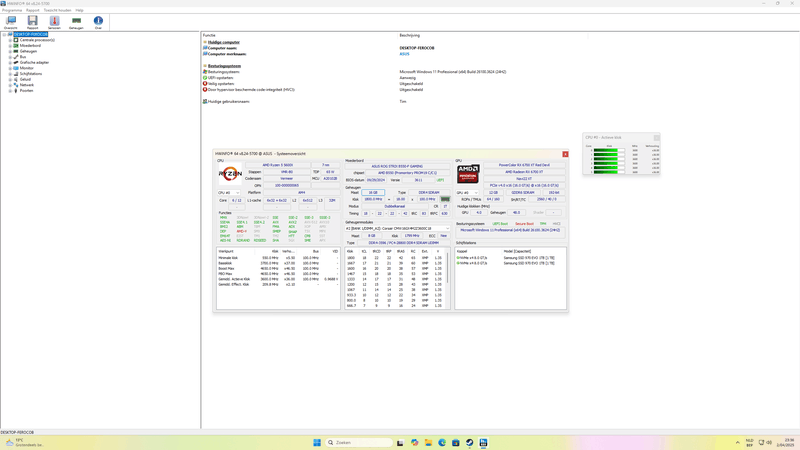
Task: Open the Overzicht summary toolbar icon
Action: [11, 22]
